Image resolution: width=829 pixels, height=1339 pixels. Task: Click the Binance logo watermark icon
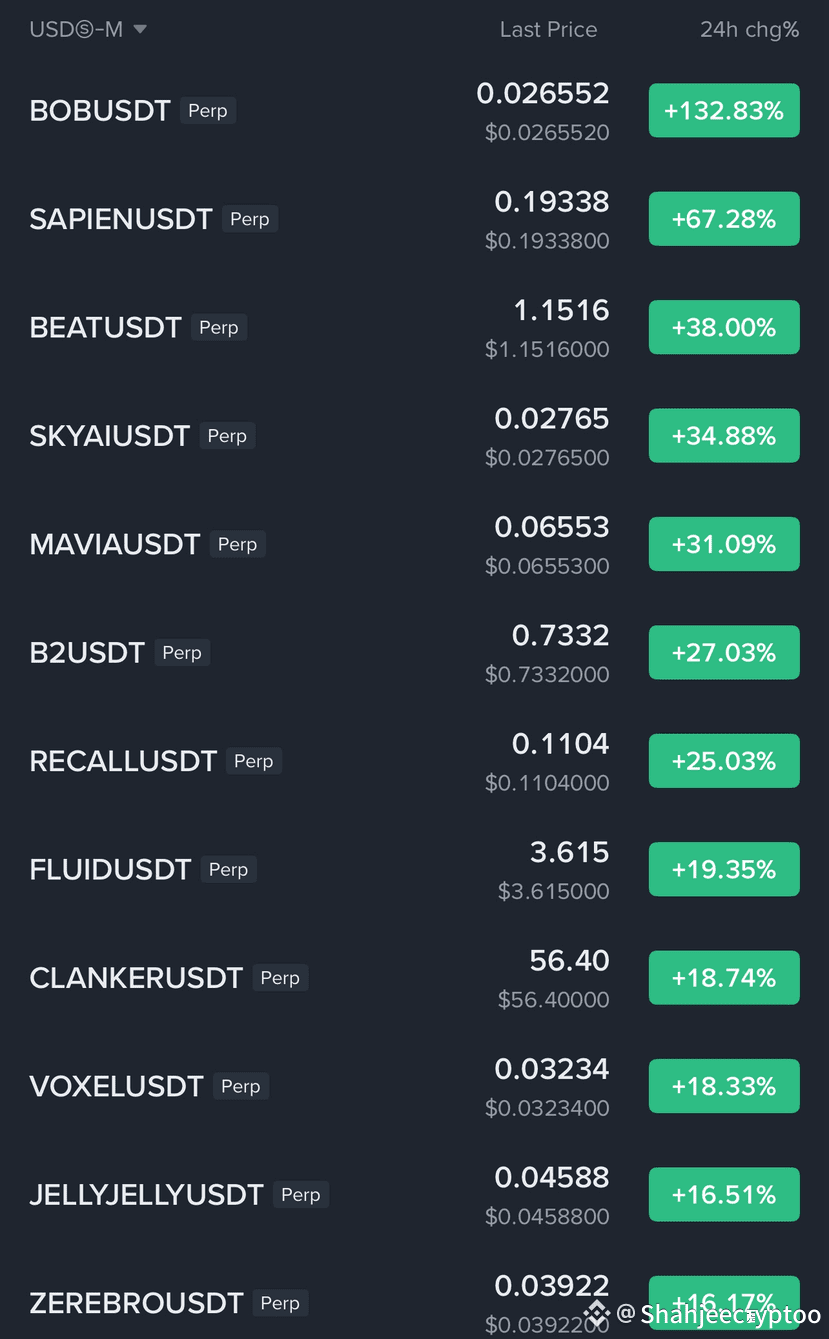tap(597, 1313)
